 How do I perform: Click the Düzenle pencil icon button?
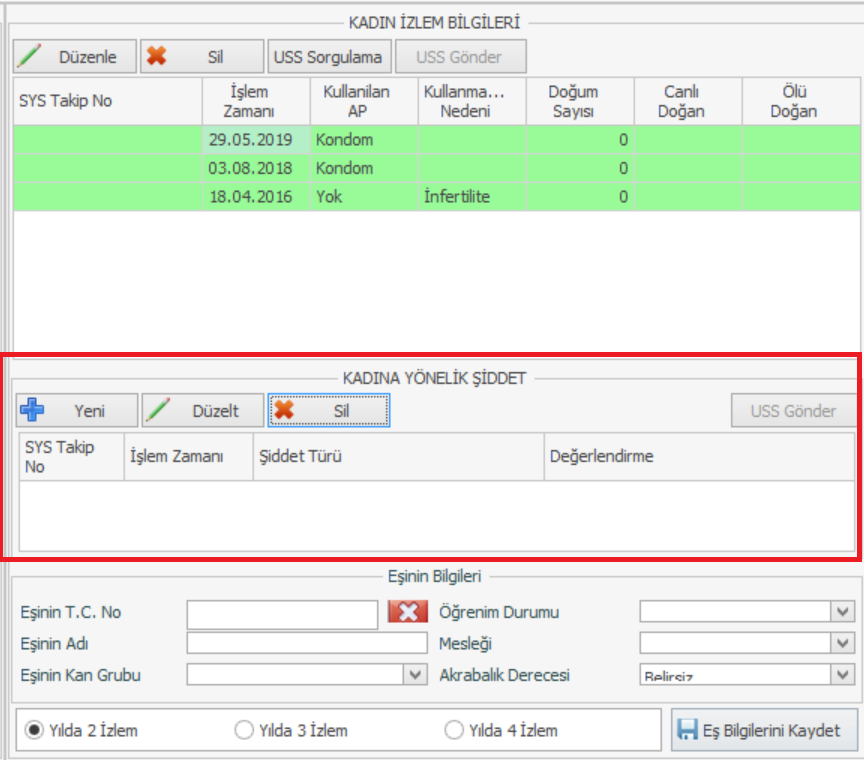click(74, 57)
